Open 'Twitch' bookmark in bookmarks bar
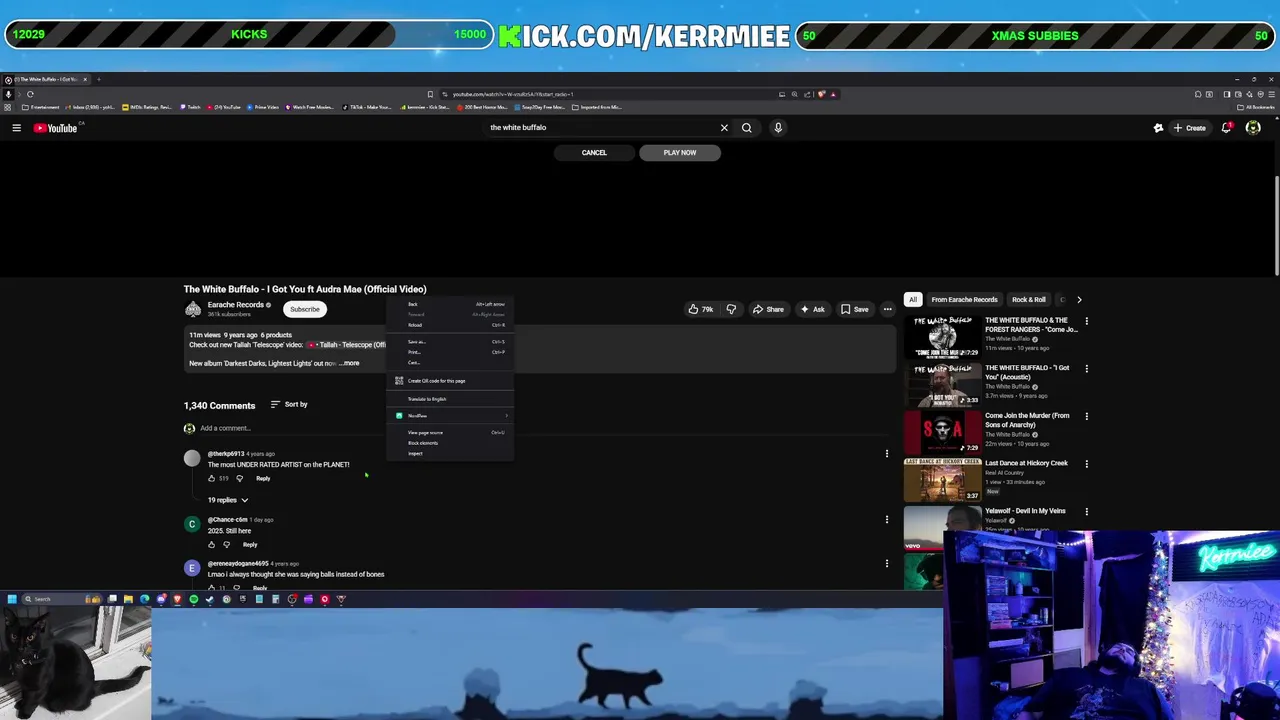The height and width of the screenshot is (720, 1280). (191, 107)
